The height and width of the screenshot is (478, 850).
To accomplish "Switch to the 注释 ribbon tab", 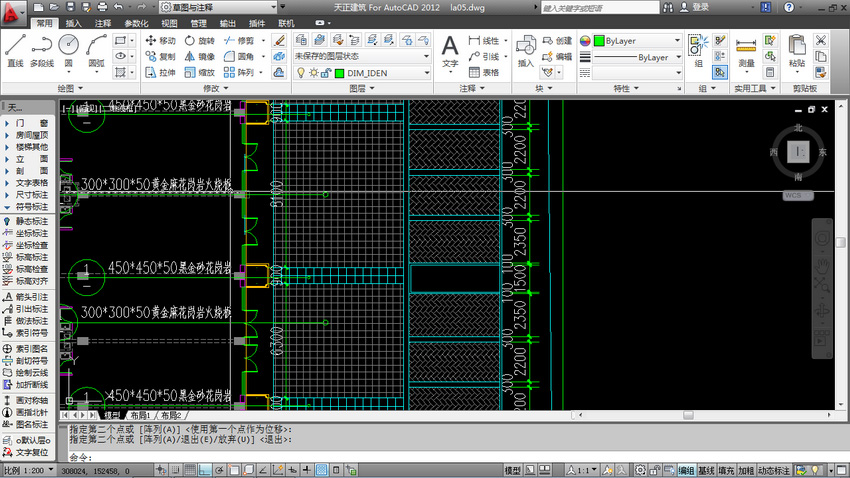I will (x=102, y=23).
